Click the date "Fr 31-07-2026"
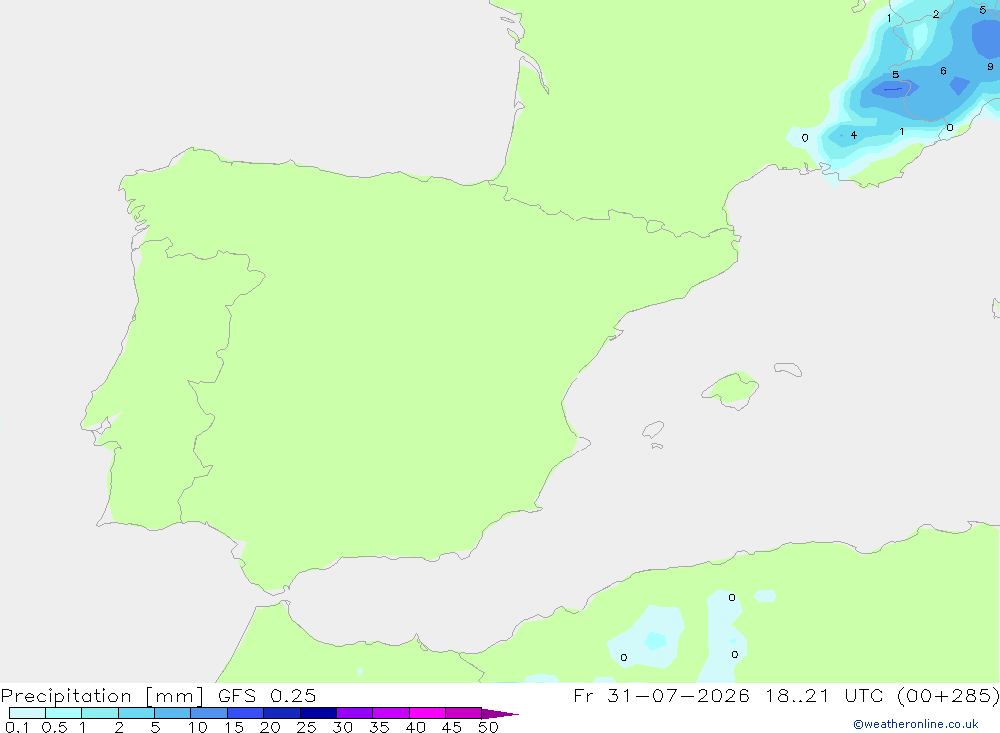This screenshot has width=1000, height=733. click(661, 695)
